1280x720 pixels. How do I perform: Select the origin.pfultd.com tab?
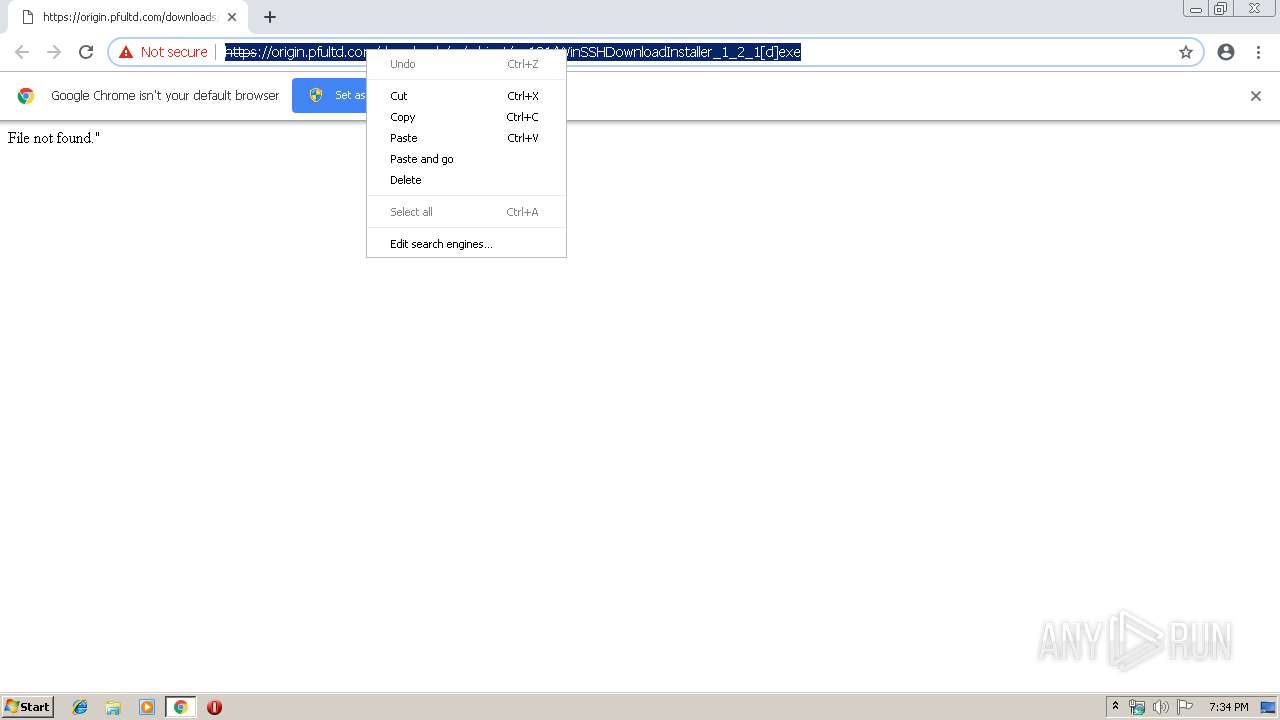(127, 17)
